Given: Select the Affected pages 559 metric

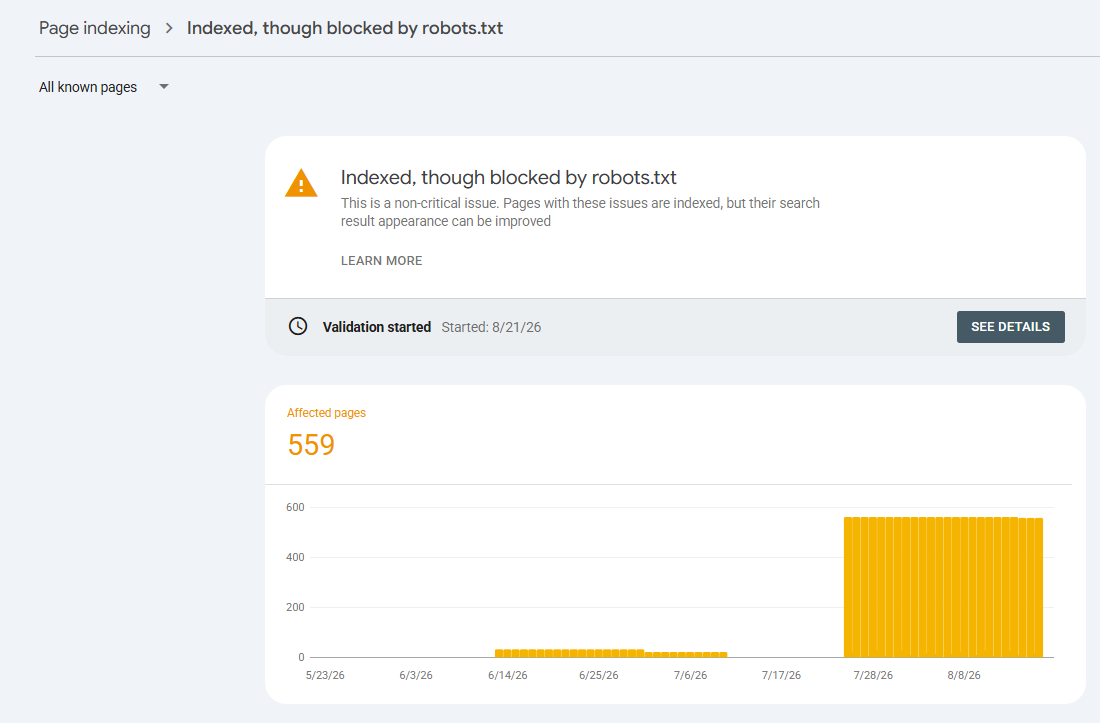Looking at the screenshot, I should click(326, 433).
